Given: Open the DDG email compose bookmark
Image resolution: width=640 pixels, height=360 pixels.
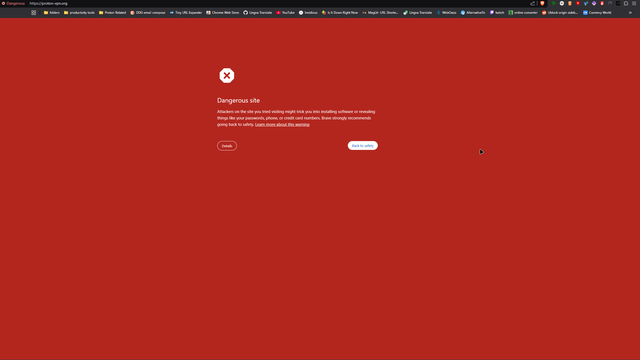Looking at the screenshot, I should coord(148,13).
